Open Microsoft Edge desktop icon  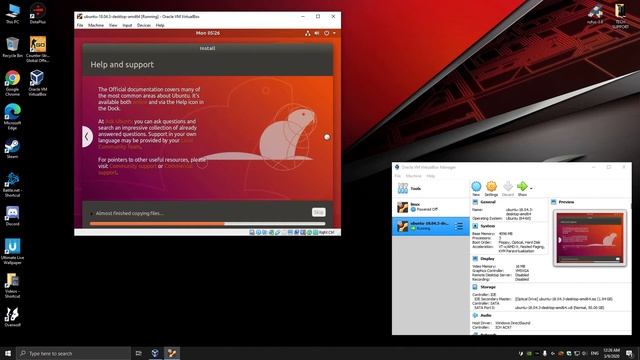(12, 116)
